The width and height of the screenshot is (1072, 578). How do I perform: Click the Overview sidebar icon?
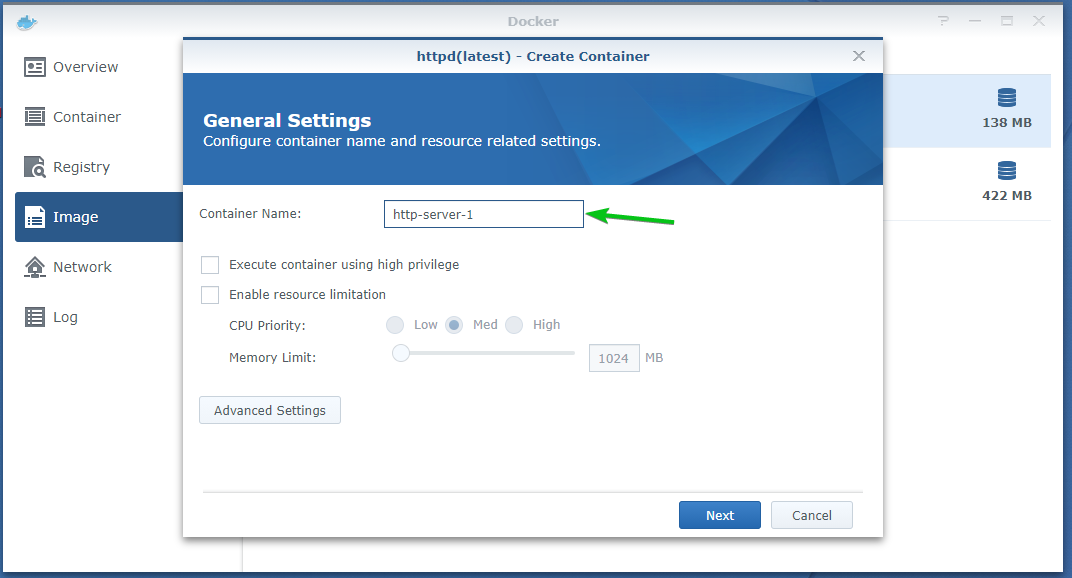(x=35, y=67)
